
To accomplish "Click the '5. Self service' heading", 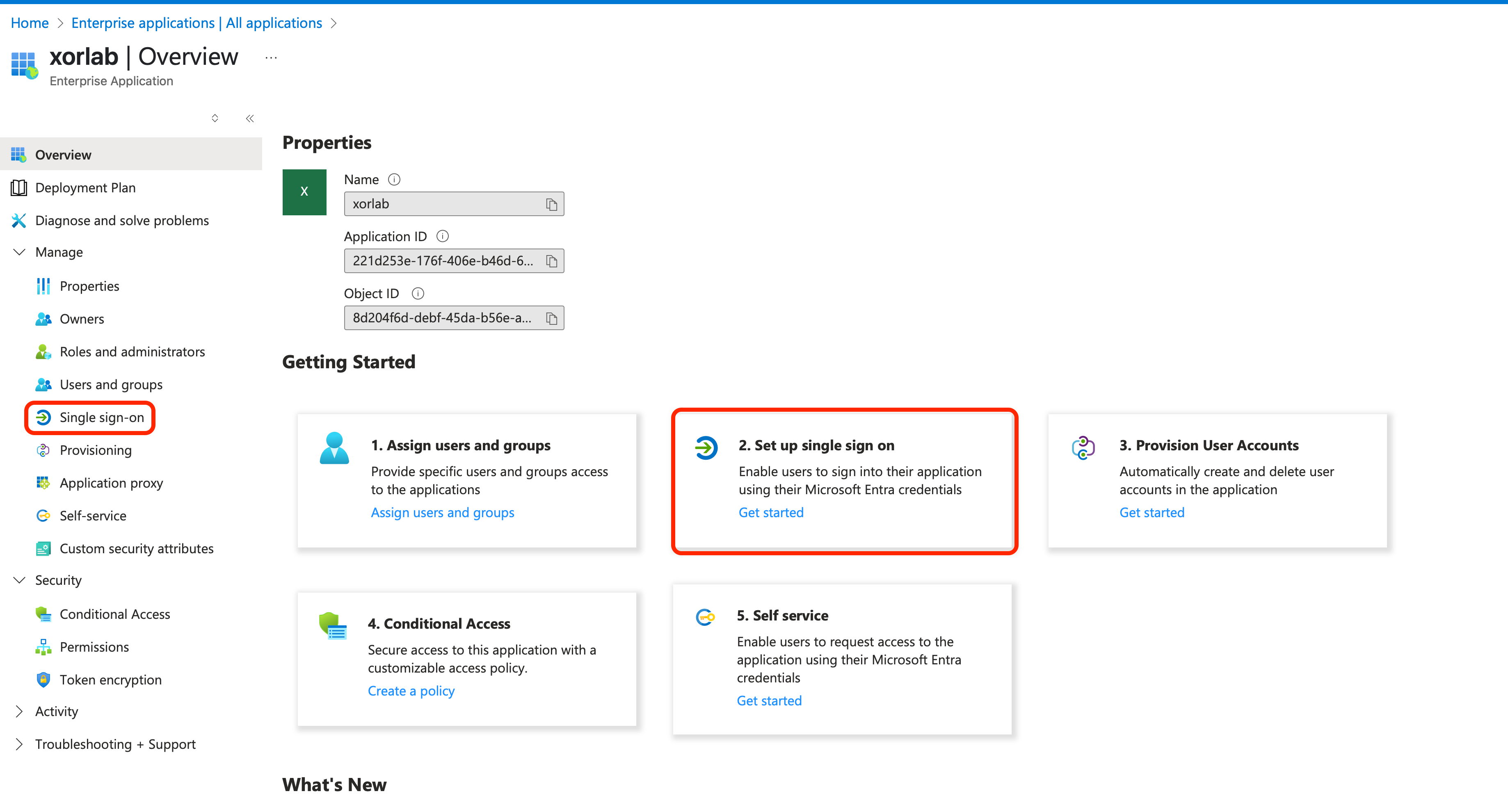I will tap(783, 616).
